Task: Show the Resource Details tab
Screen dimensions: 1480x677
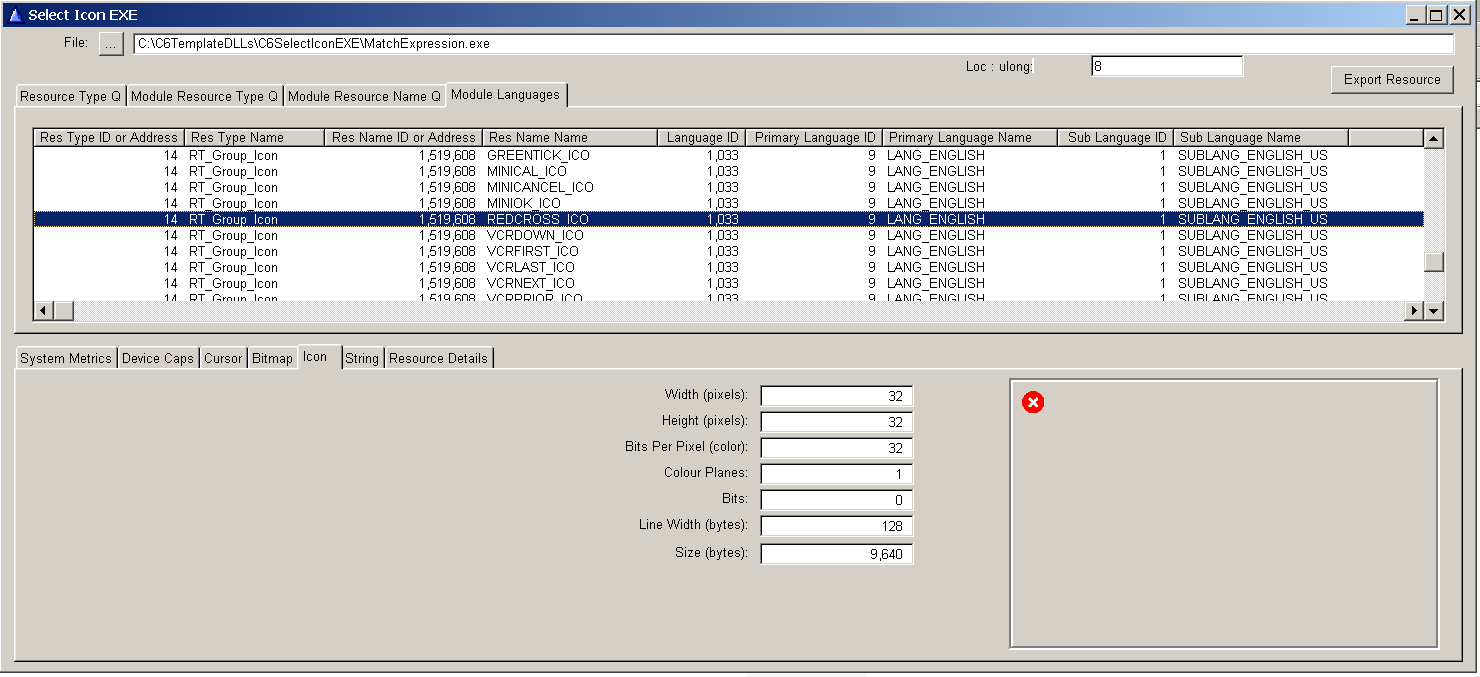Action: pos(438,358)
